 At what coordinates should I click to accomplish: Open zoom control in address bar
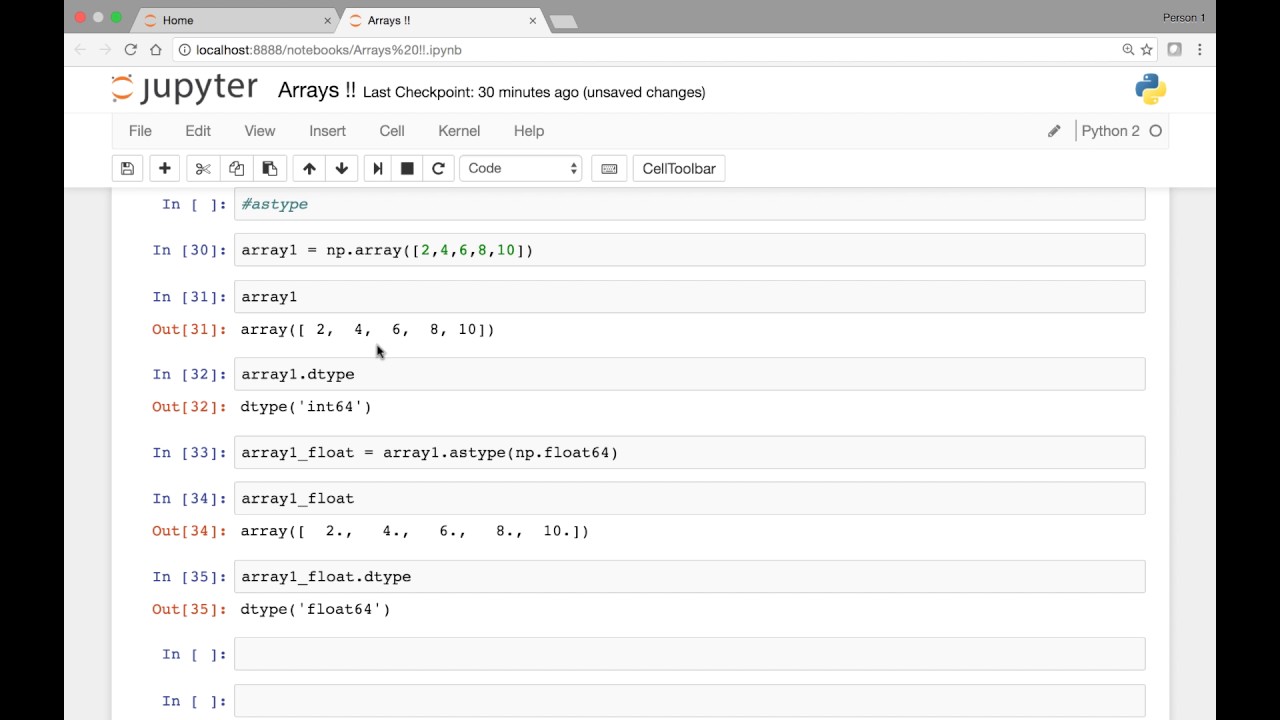click(1128, 49)
